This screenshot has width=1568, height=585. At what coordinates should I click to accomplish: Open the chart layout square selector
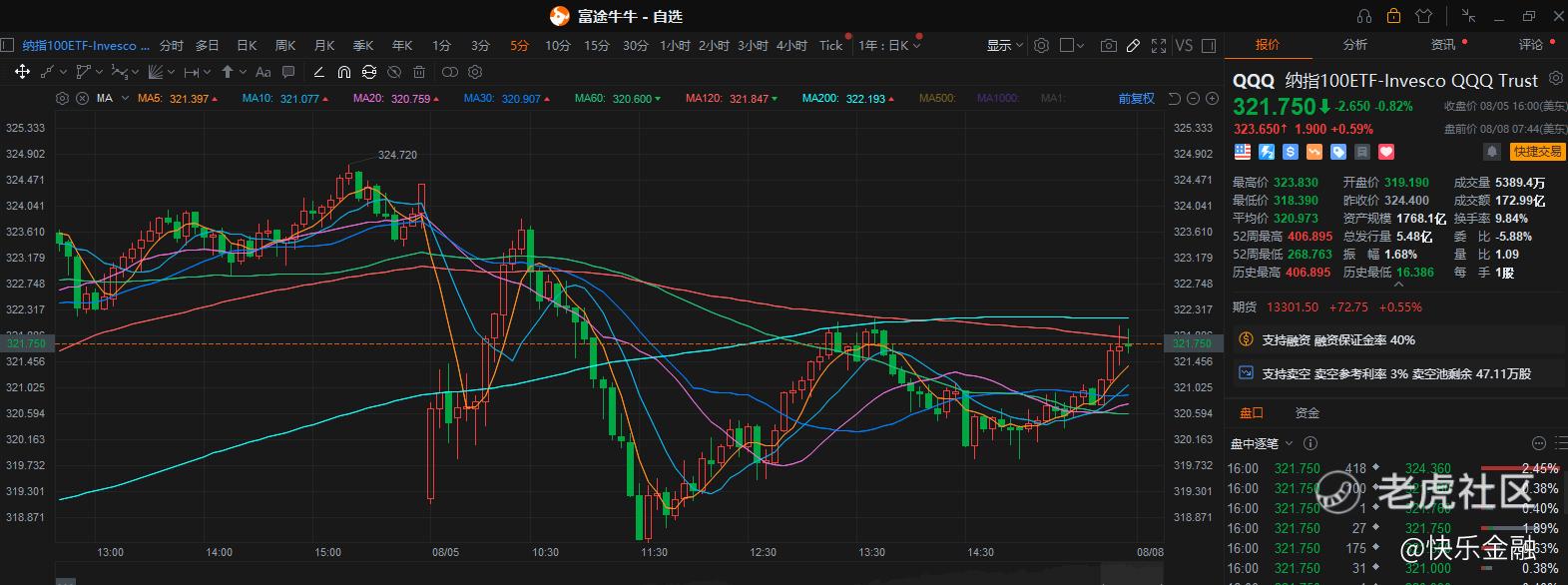tap(1072, 45)
